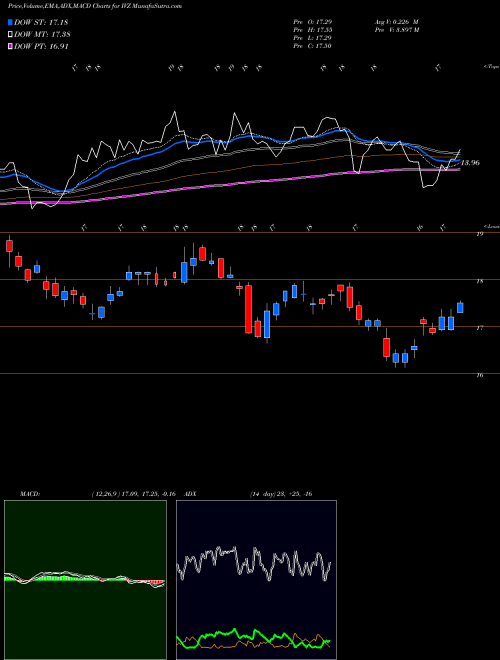This screenshot has width=500, height=660.
Task: Click the '<Tops' label at right edge
Action: (x=491, y=67)
